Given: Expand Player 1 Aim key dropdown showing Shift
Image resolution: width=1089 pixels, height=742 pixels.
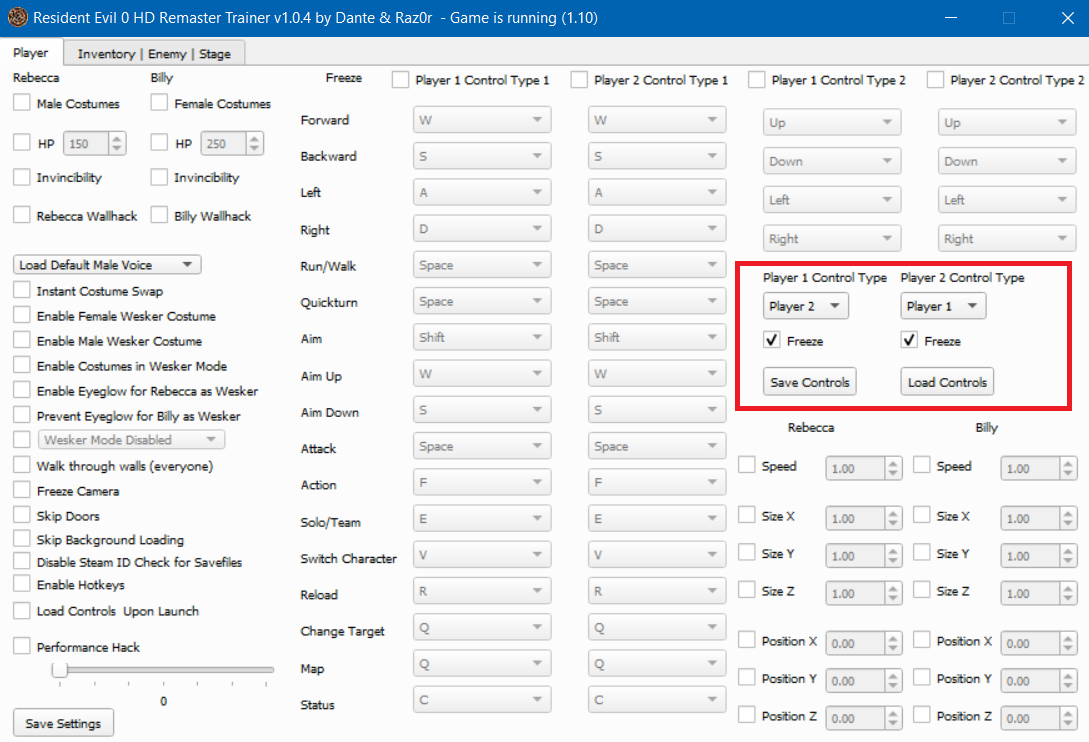Looking at the screenshot, I should [x=482, y=337].
